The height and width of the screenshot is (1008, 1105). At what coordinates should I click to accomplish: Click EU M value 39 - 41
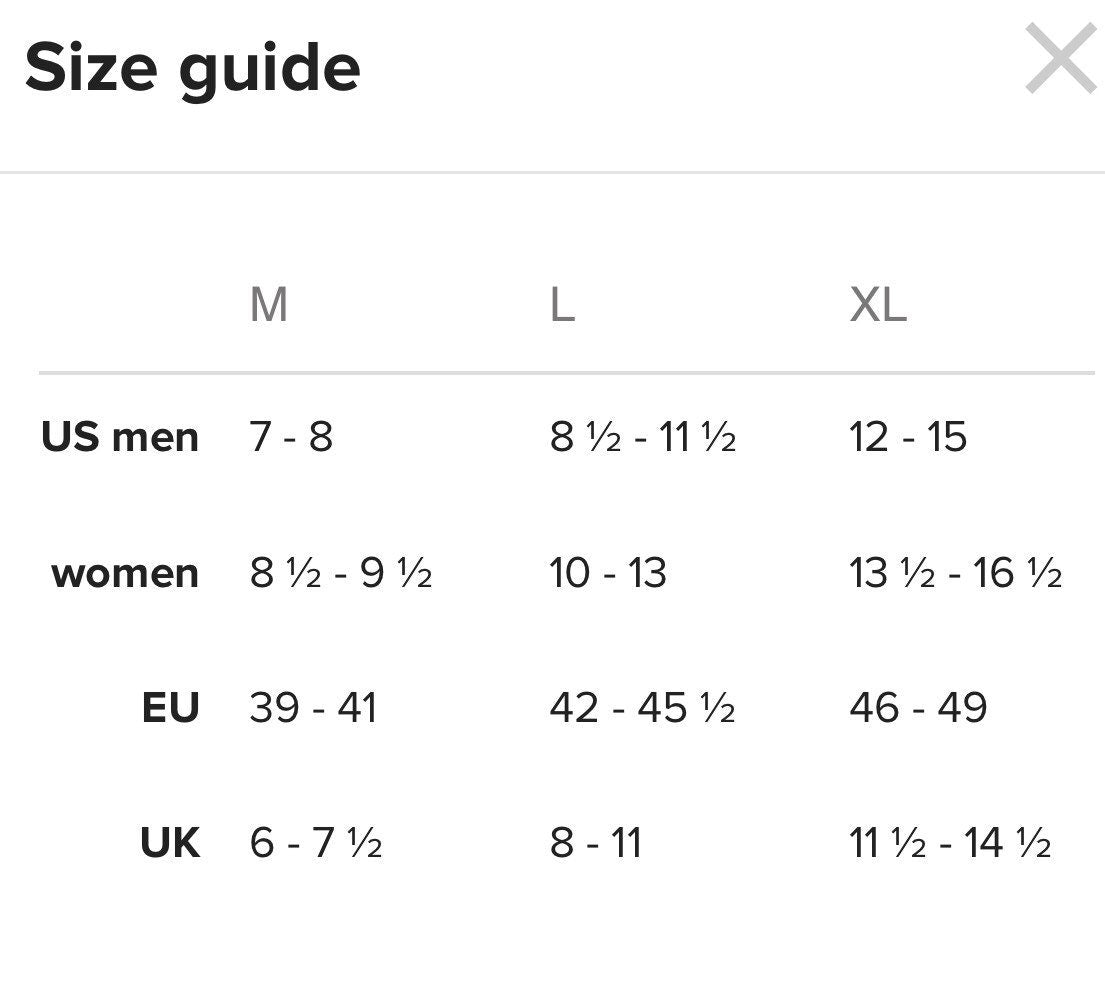point(314,707)
